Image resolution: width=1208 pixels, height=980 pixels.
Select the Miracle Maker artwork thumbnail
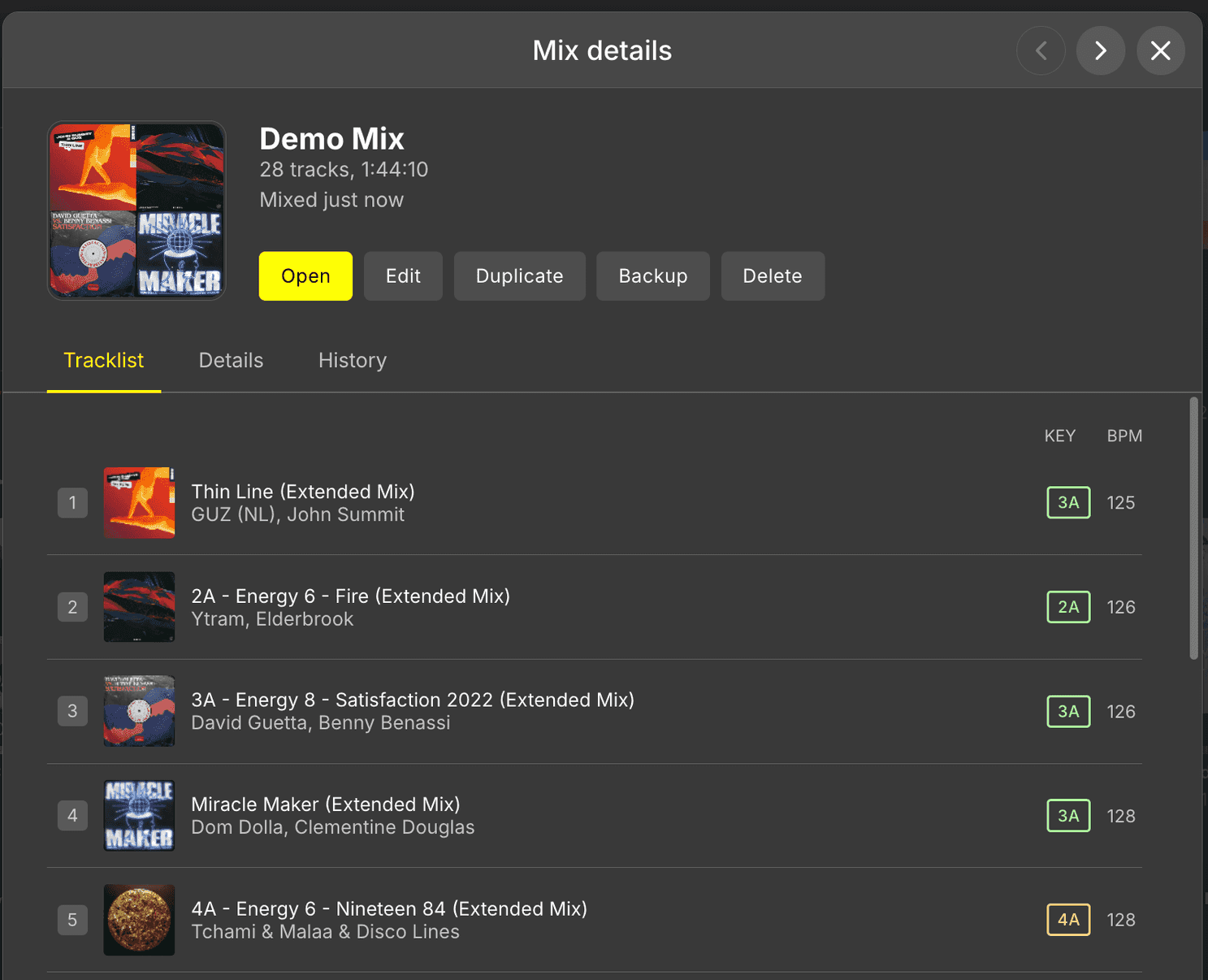tap(139, 816)
